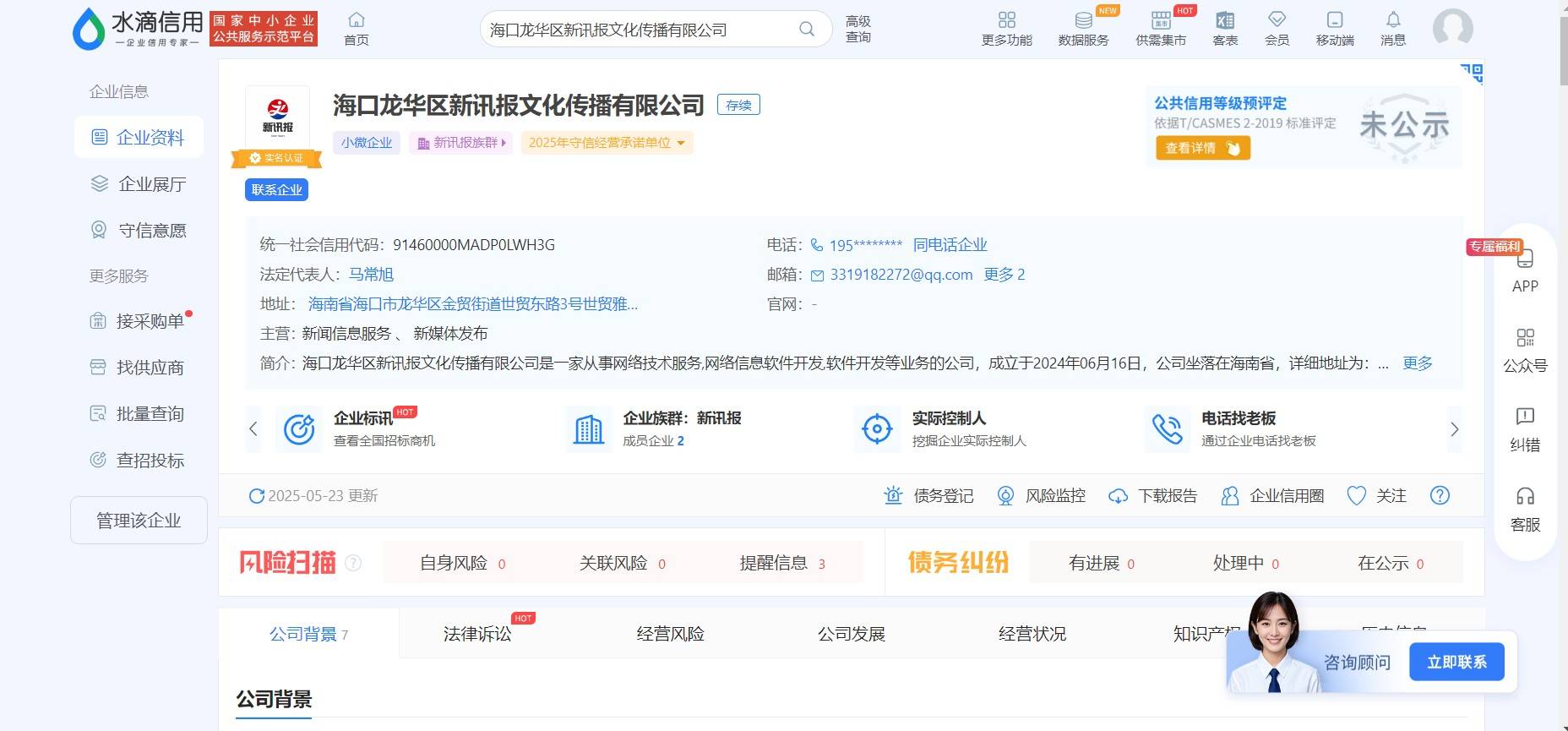Open 同电话企业 link

click(950, 245)
